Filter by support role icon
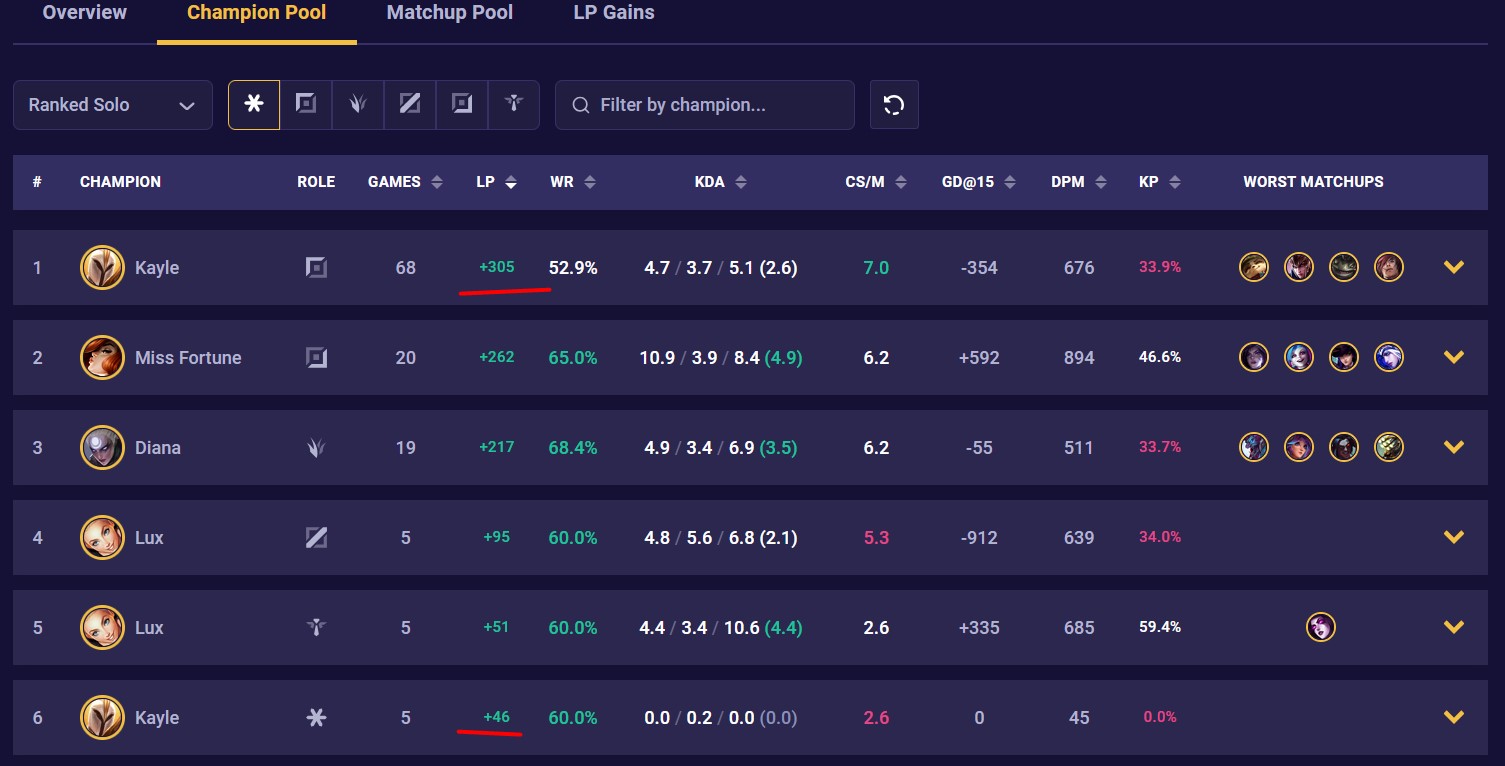This screenshot has height=766, width=1505. (514, 104)
